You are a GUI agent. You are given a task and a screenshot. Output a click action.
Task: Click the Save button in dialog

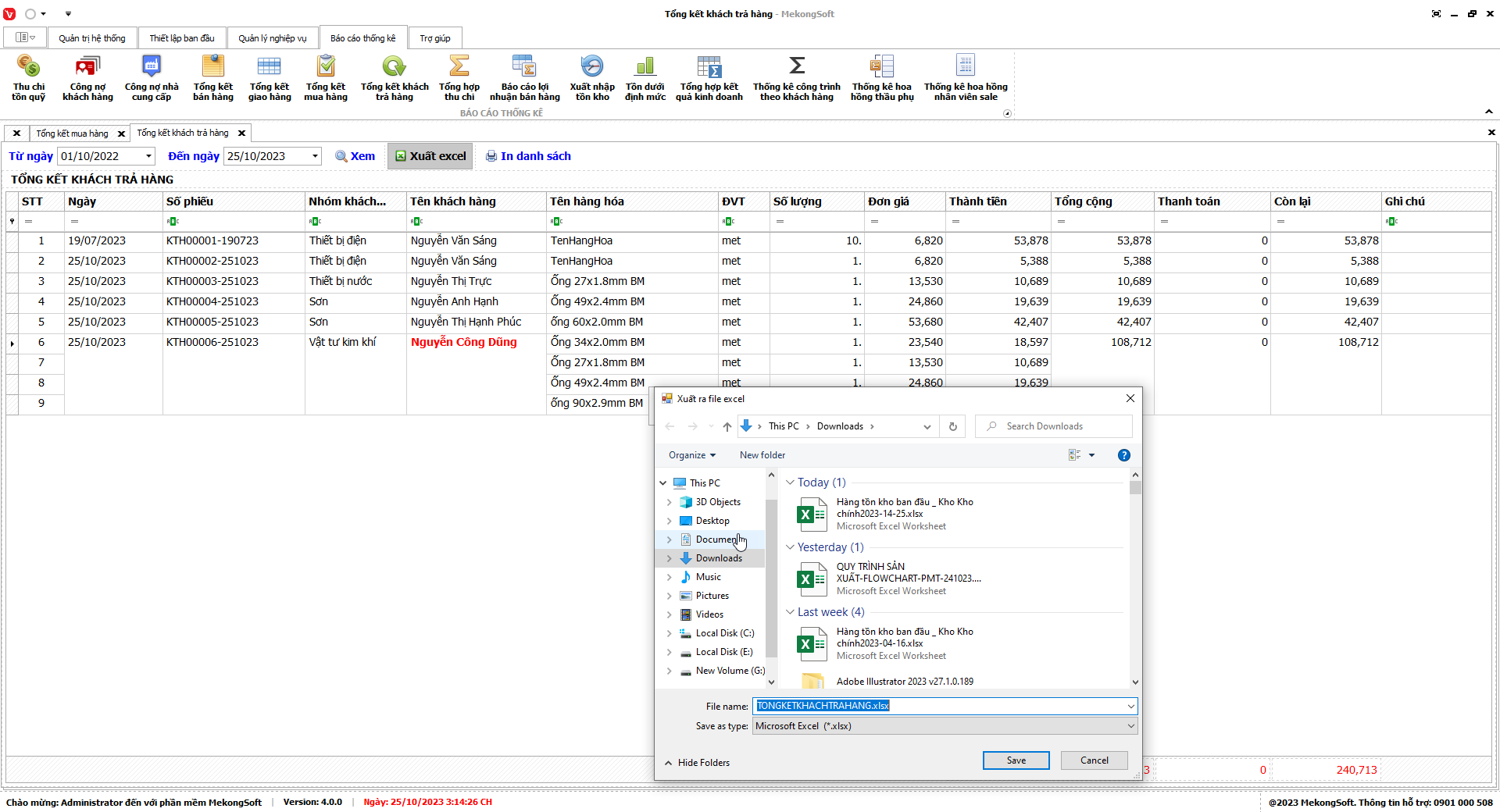tap(1016, 760)
